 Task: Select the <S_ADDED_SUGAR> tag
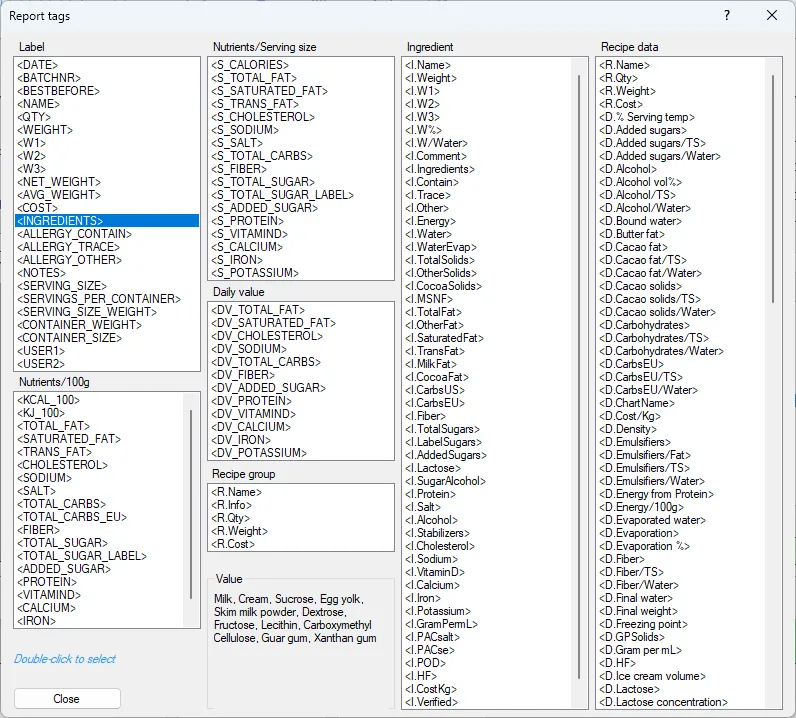[x=264, y=208]
